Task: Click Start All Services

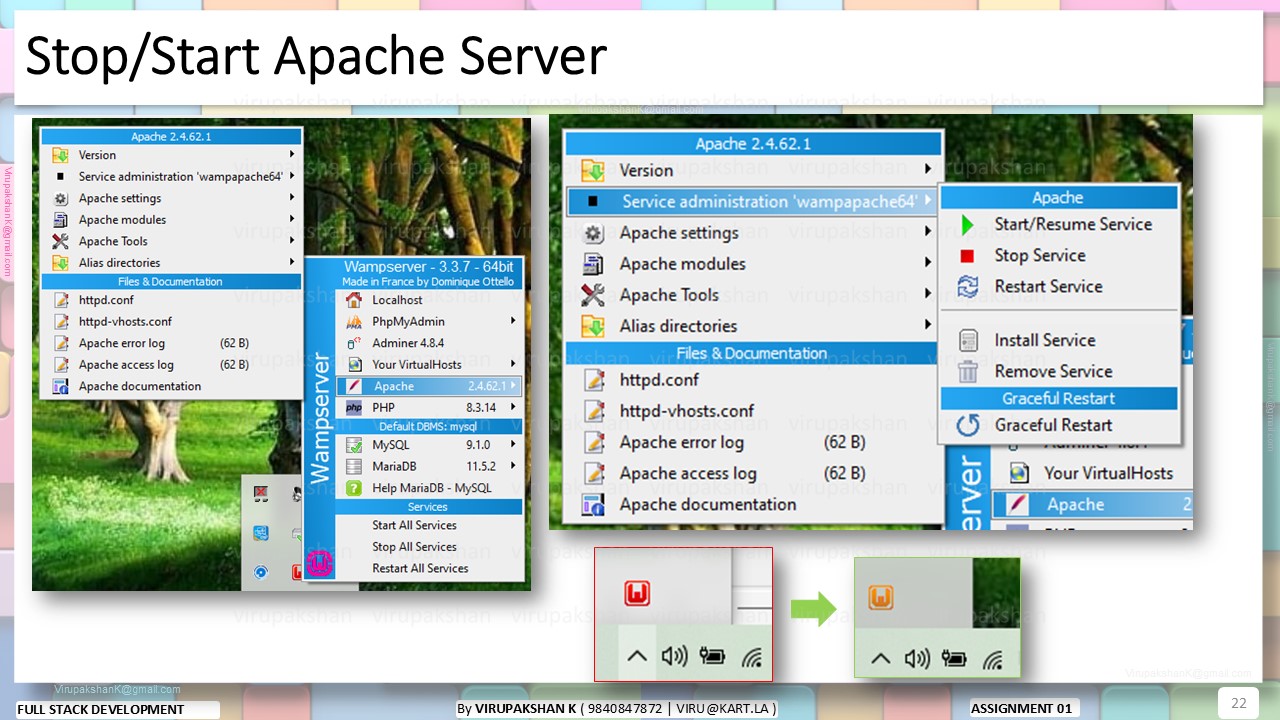Action: 414,525
